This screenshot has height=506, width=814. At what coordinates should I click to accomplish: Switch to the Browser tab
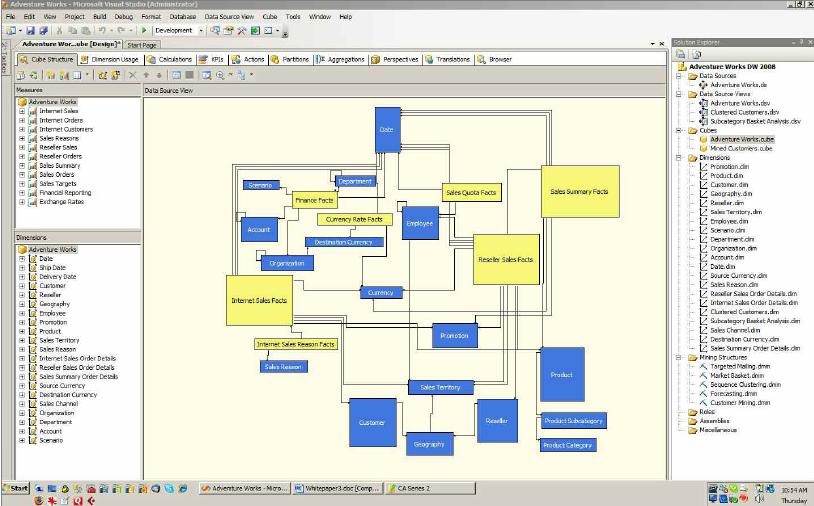[495, 60]
